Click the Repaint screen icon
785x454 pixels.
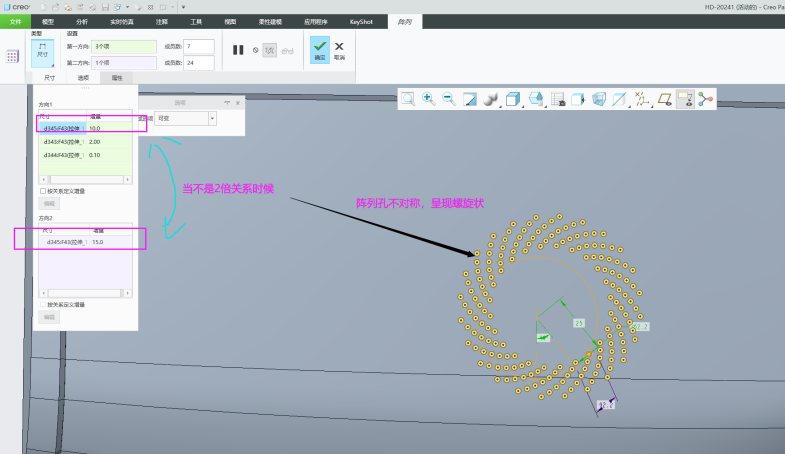coord(470,99)
